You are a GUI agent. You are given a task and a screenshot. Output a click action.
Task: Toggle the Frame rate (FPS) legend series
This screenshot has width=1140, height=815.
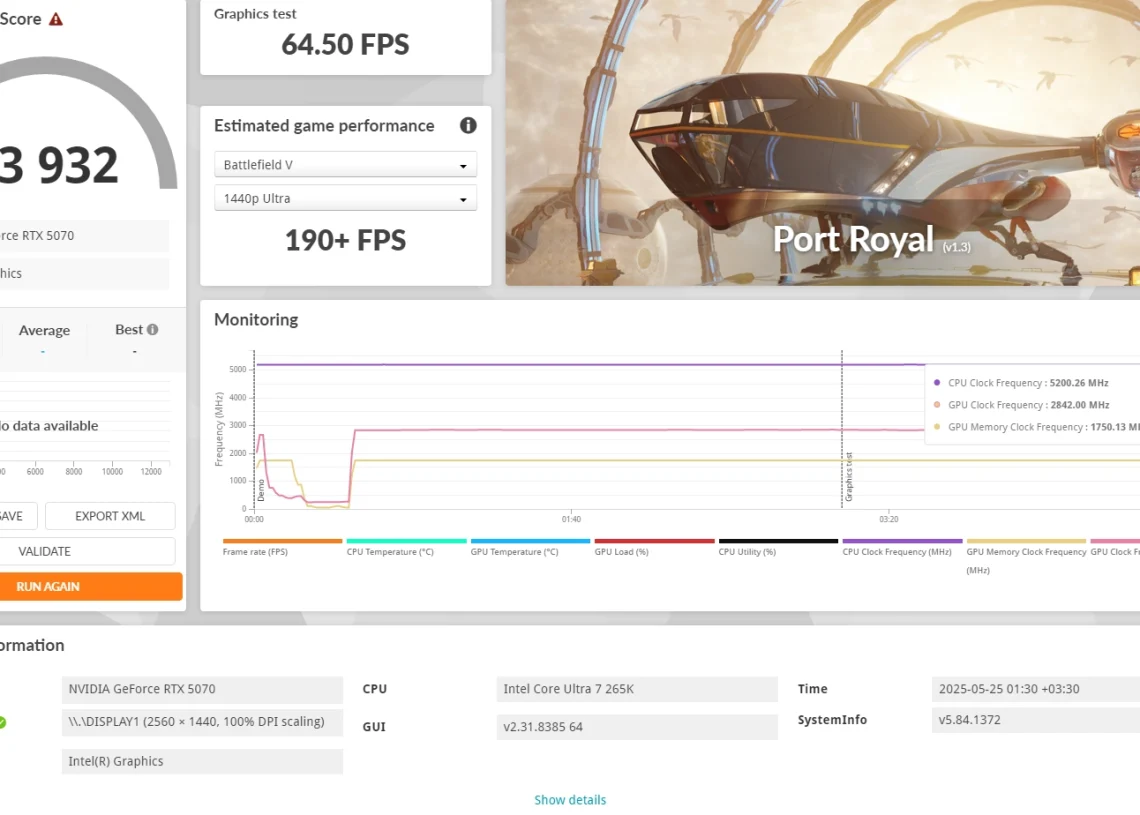pyautogui.click(x=282, y=547)
